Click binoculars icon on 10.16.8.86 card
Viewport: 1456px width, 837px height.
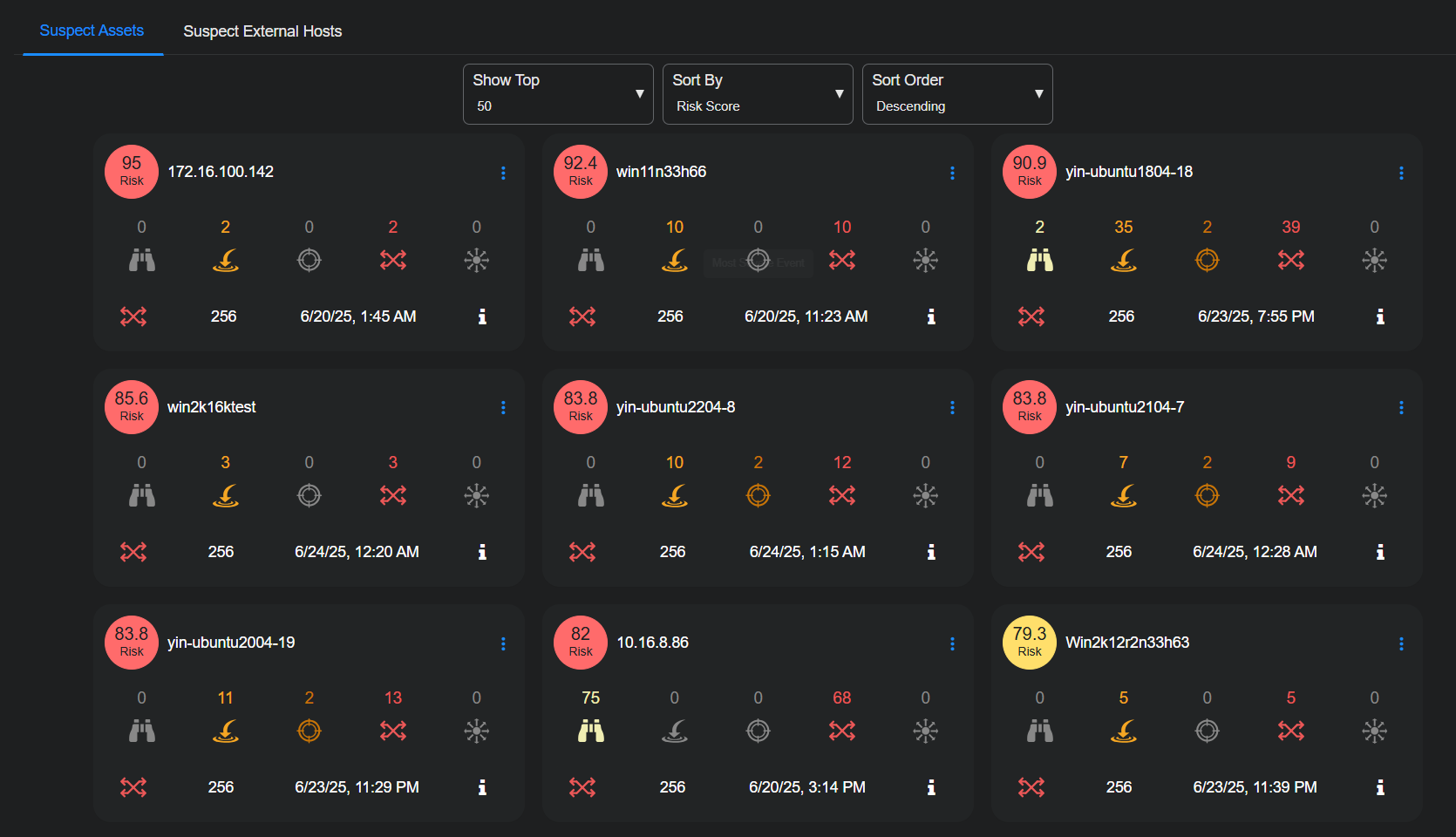tap(590, 731)
